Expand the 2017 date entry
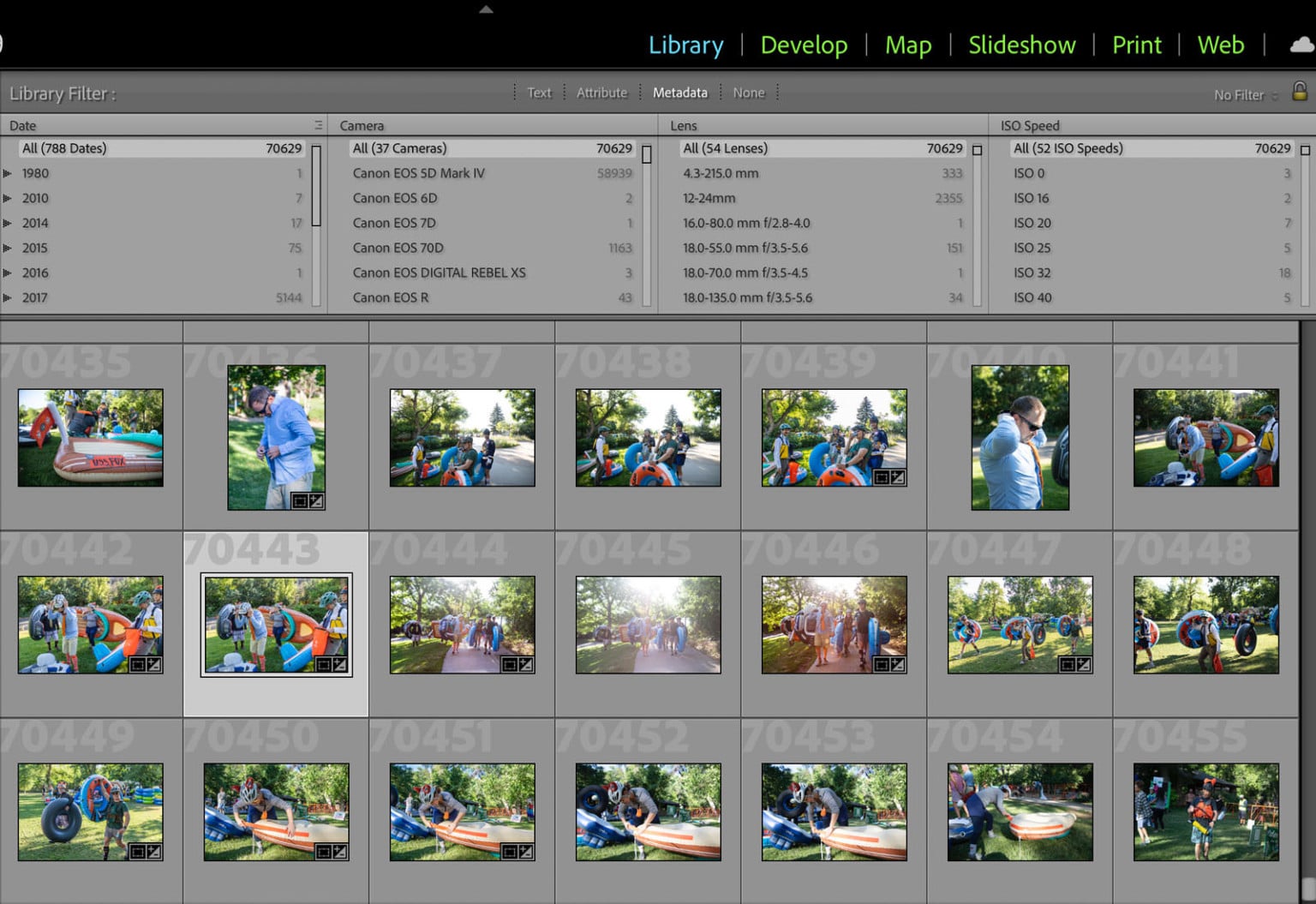This screenshot has width=1316, height=904. click(8, 297)
